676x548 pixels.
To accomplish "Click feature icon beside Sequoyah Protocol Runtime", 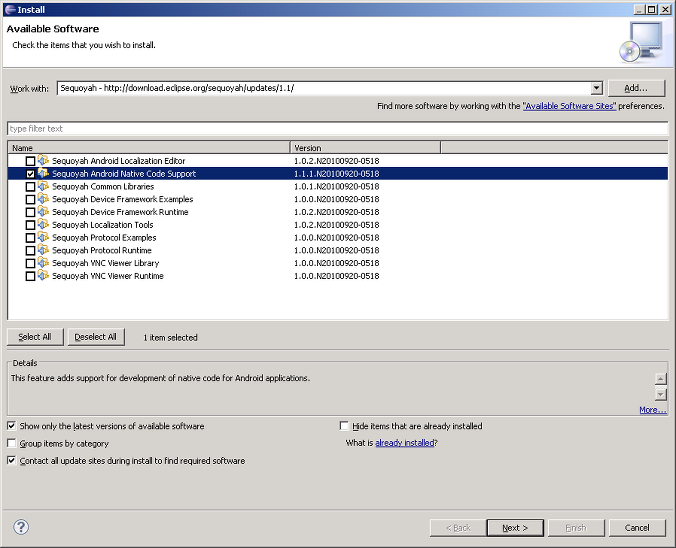I will pos(43,250).
